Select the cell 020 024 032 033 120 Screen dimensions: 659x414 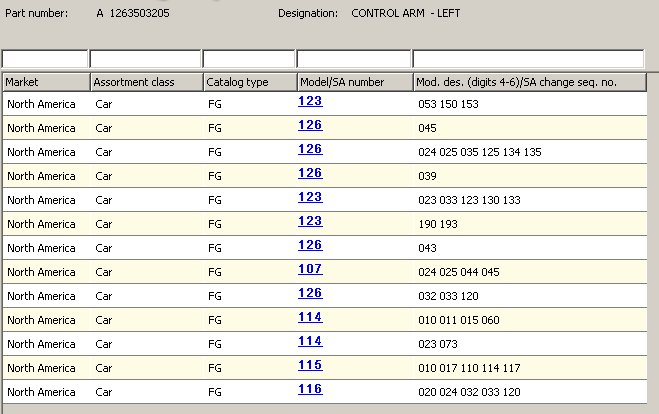click(x=469, y=392)
